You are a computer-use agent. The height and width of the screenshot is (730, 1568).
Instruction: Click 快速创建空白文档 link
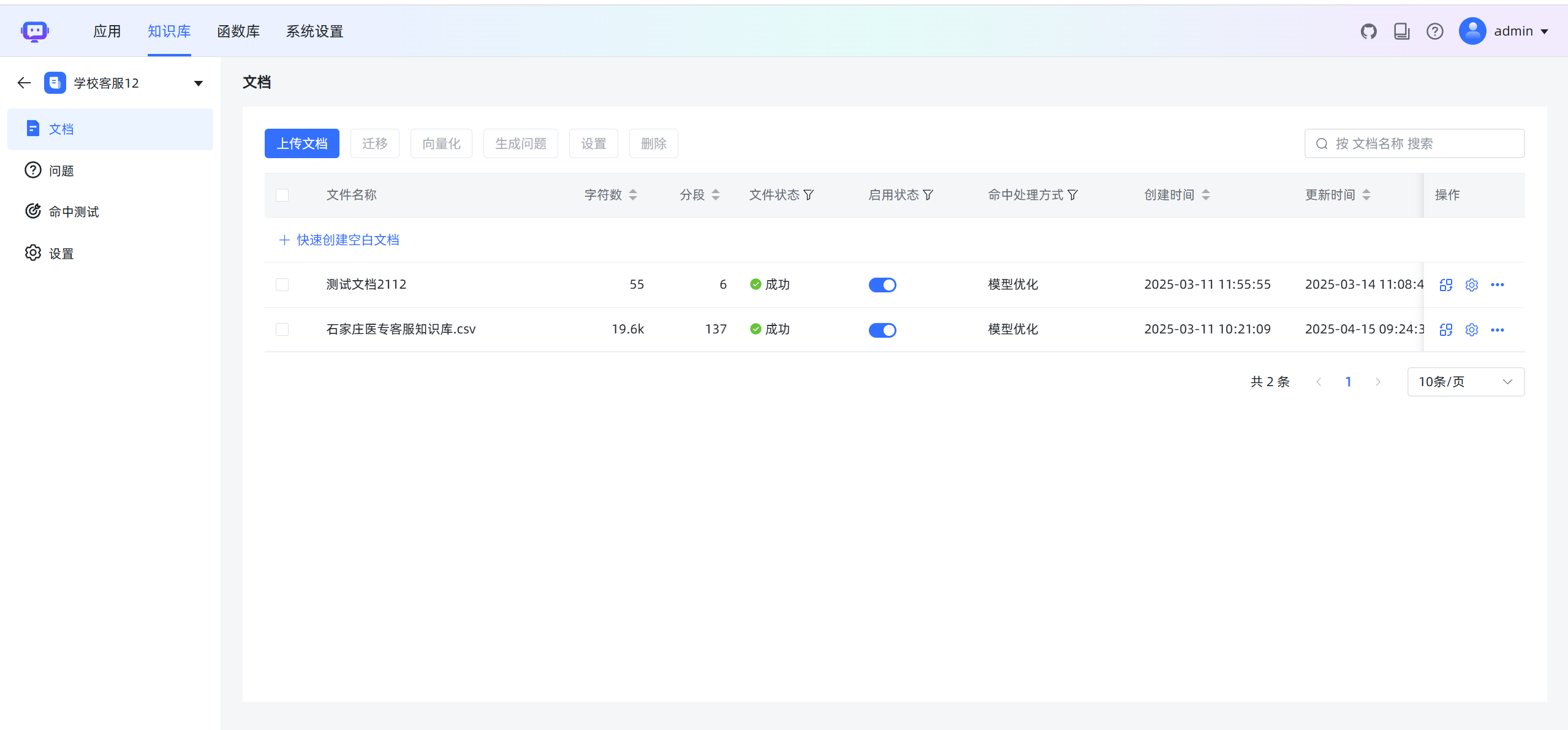(x=339, y=240)
